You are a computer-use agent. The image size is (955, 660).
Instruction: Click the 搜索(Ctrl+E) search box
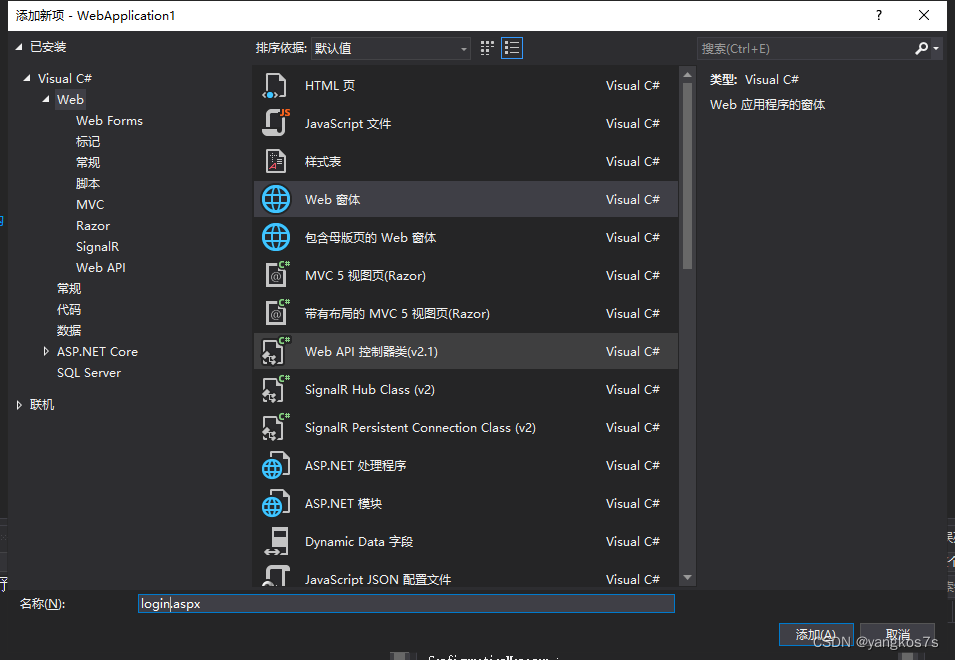(x=810, y=47)
